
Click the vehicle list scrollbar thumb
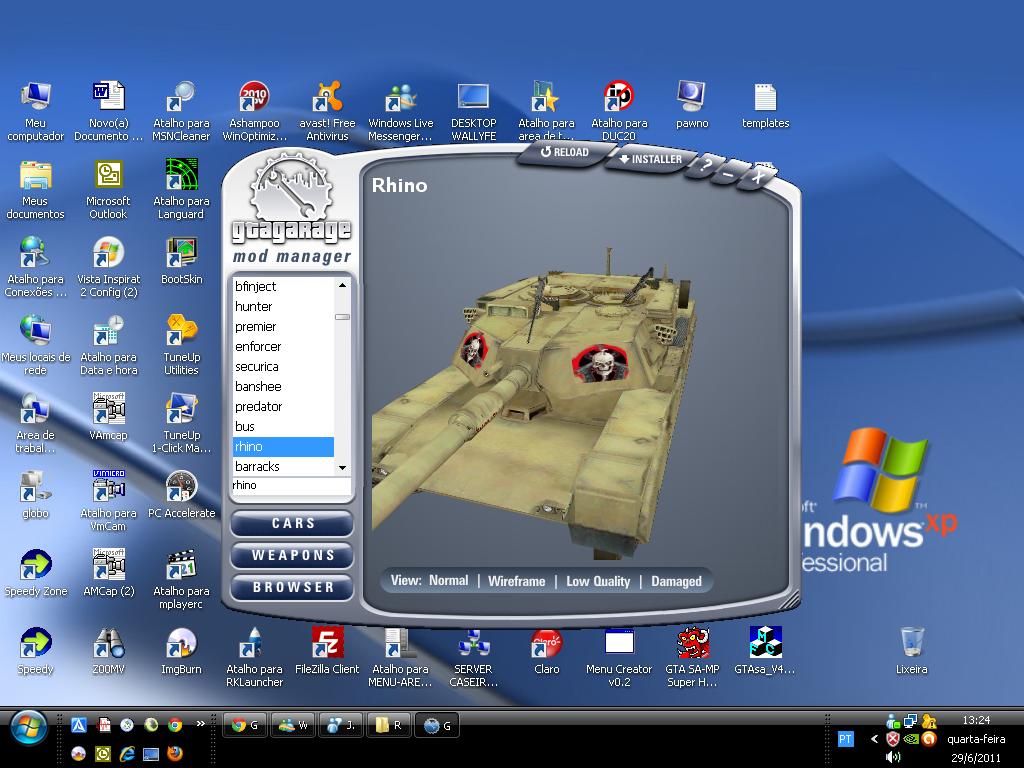coord(342,317)
